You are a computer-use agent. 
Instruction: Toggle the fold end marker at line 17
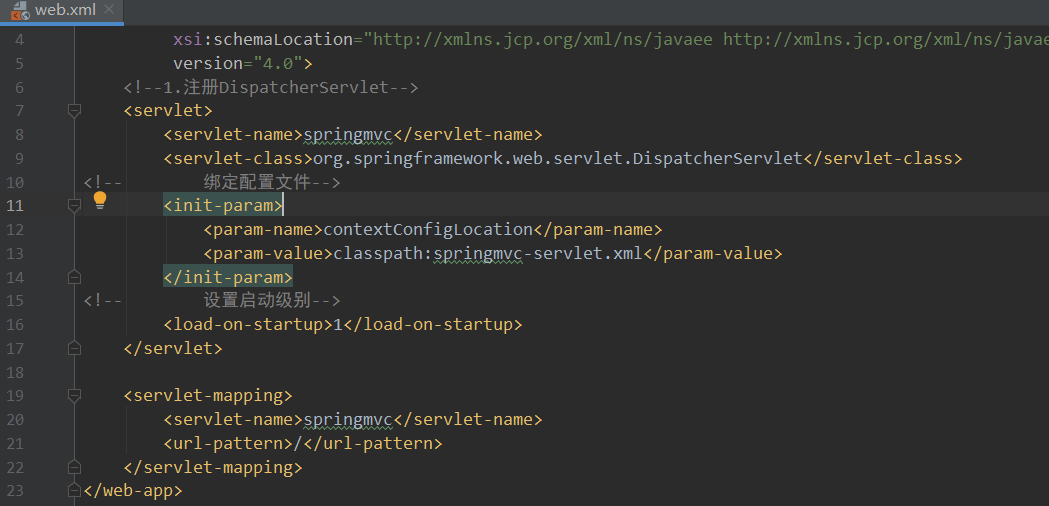(x=74, y=348)
